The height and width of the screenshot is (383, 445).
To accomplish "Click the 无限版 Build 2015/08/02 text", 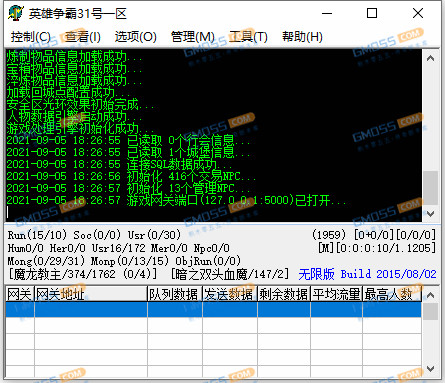I will pyautogui.click(x=367, y=274).
